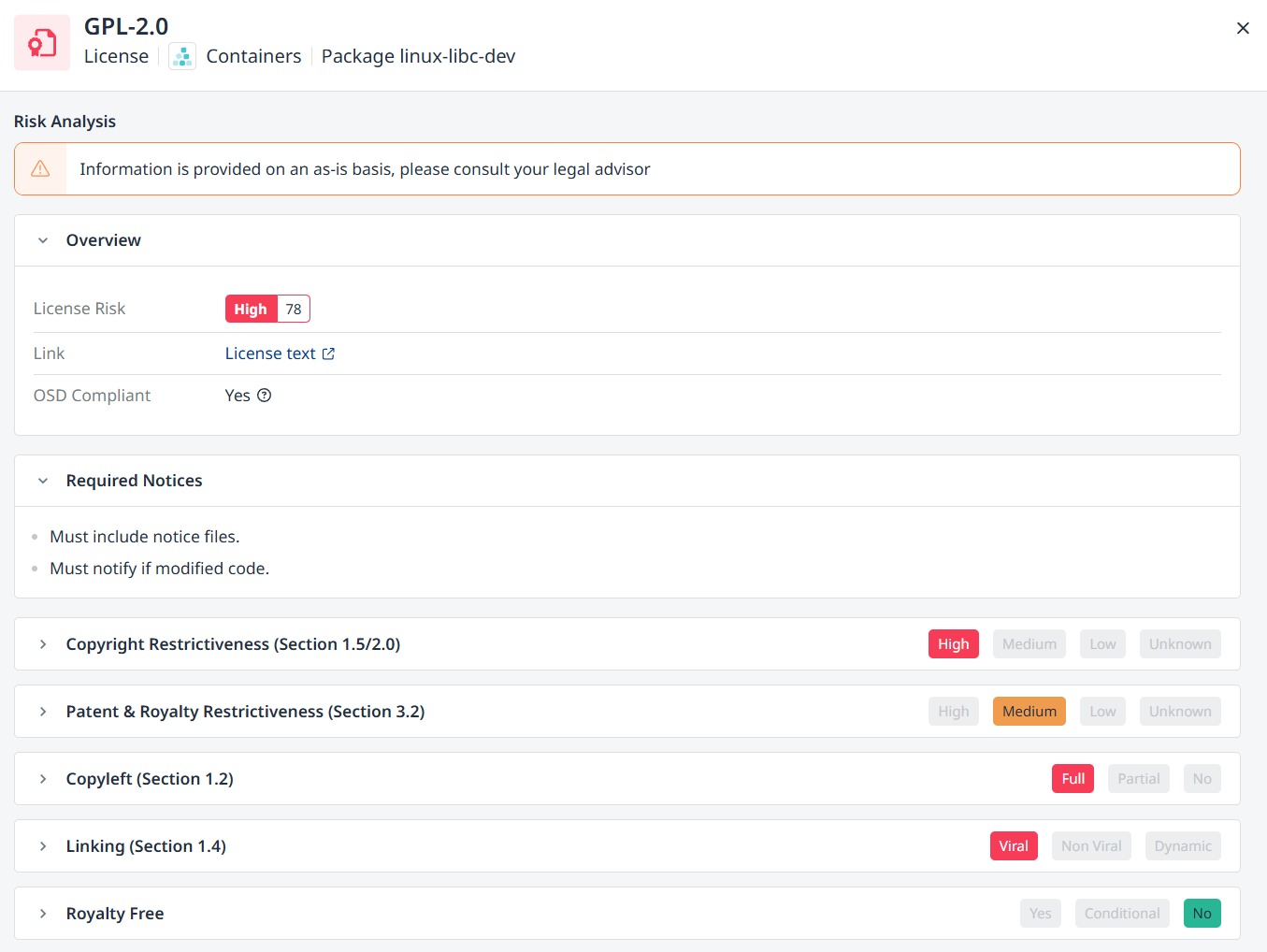Click the High 78 license risk badge

[267, 310]
